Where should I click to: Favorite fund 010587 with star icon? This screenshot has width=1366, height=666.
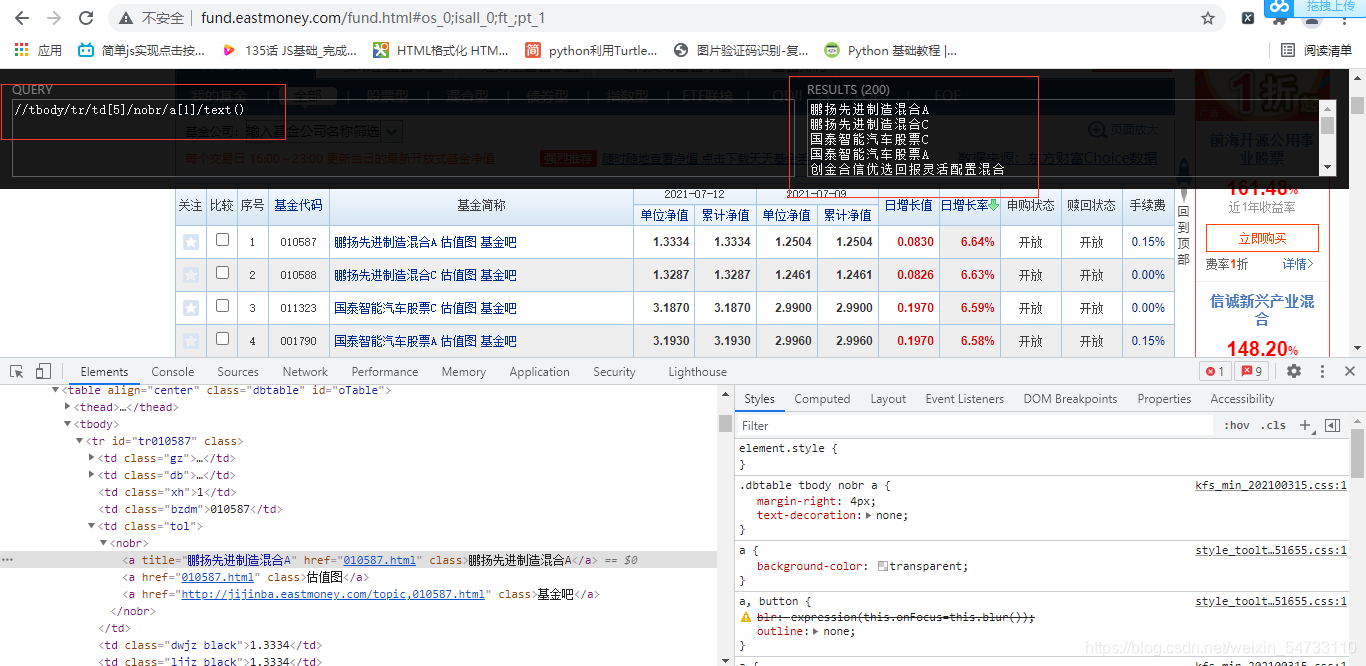pyautogui.click(x=191, y=242)
